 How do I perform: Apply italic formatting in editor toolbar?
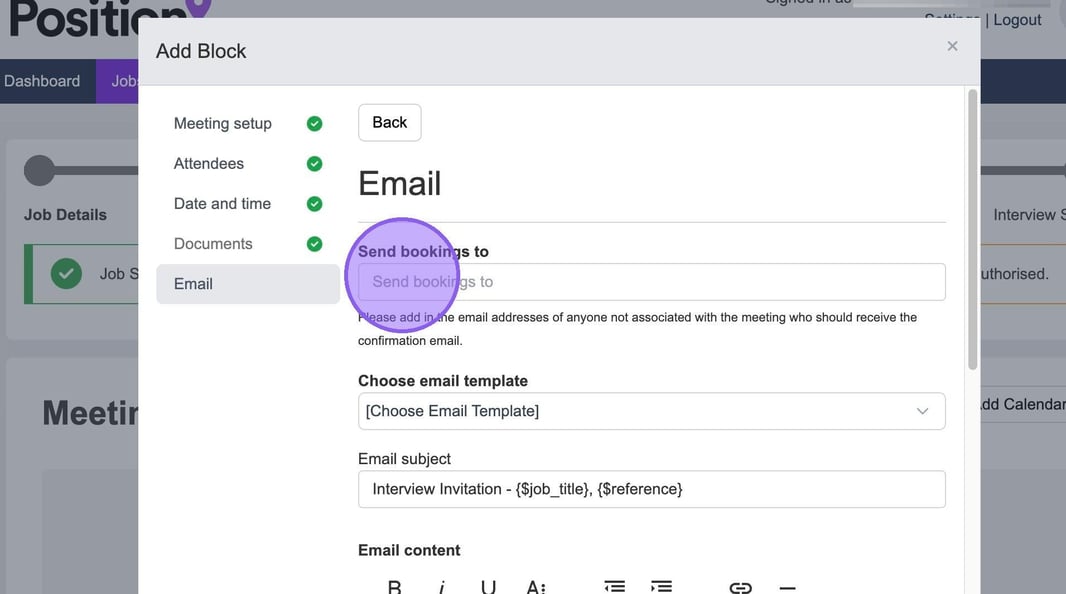pos(441,586)
